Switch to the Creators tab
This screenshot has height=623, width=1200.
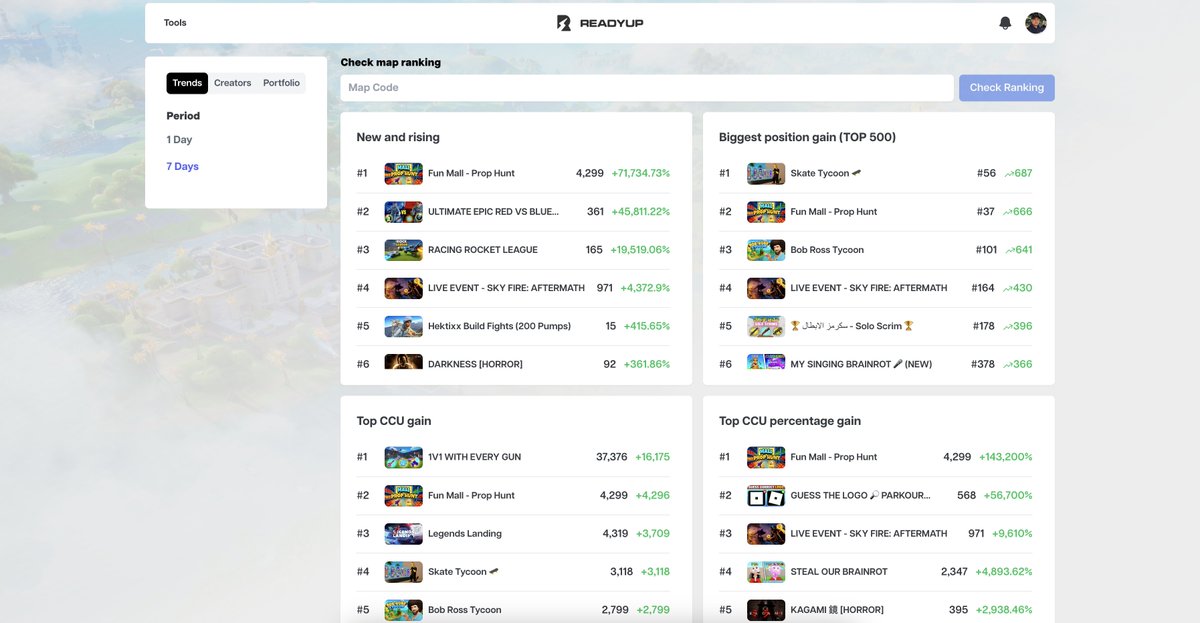tap(232, 82)
